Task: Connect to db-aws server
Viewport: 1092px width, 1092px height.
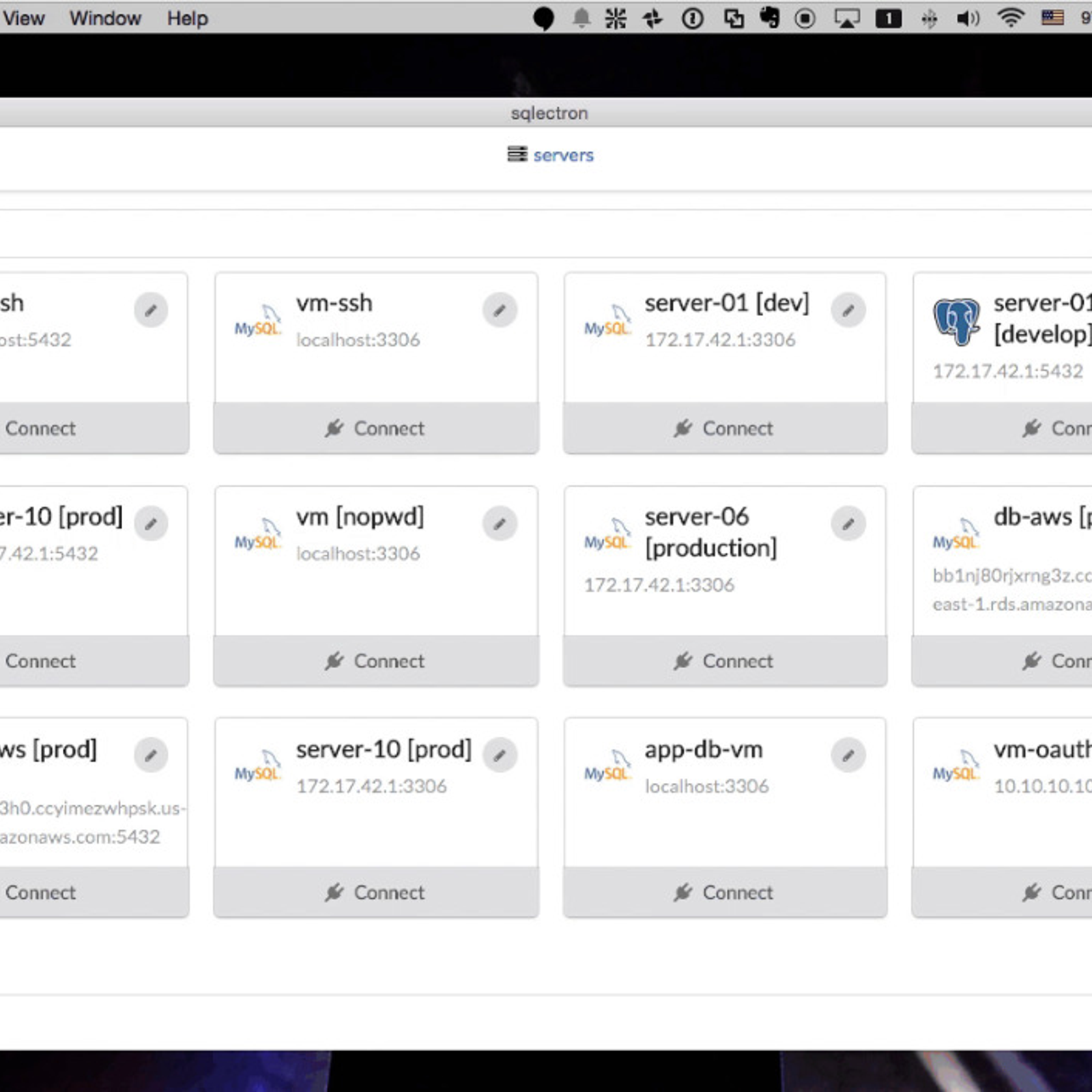Action: coord(1002,661)
